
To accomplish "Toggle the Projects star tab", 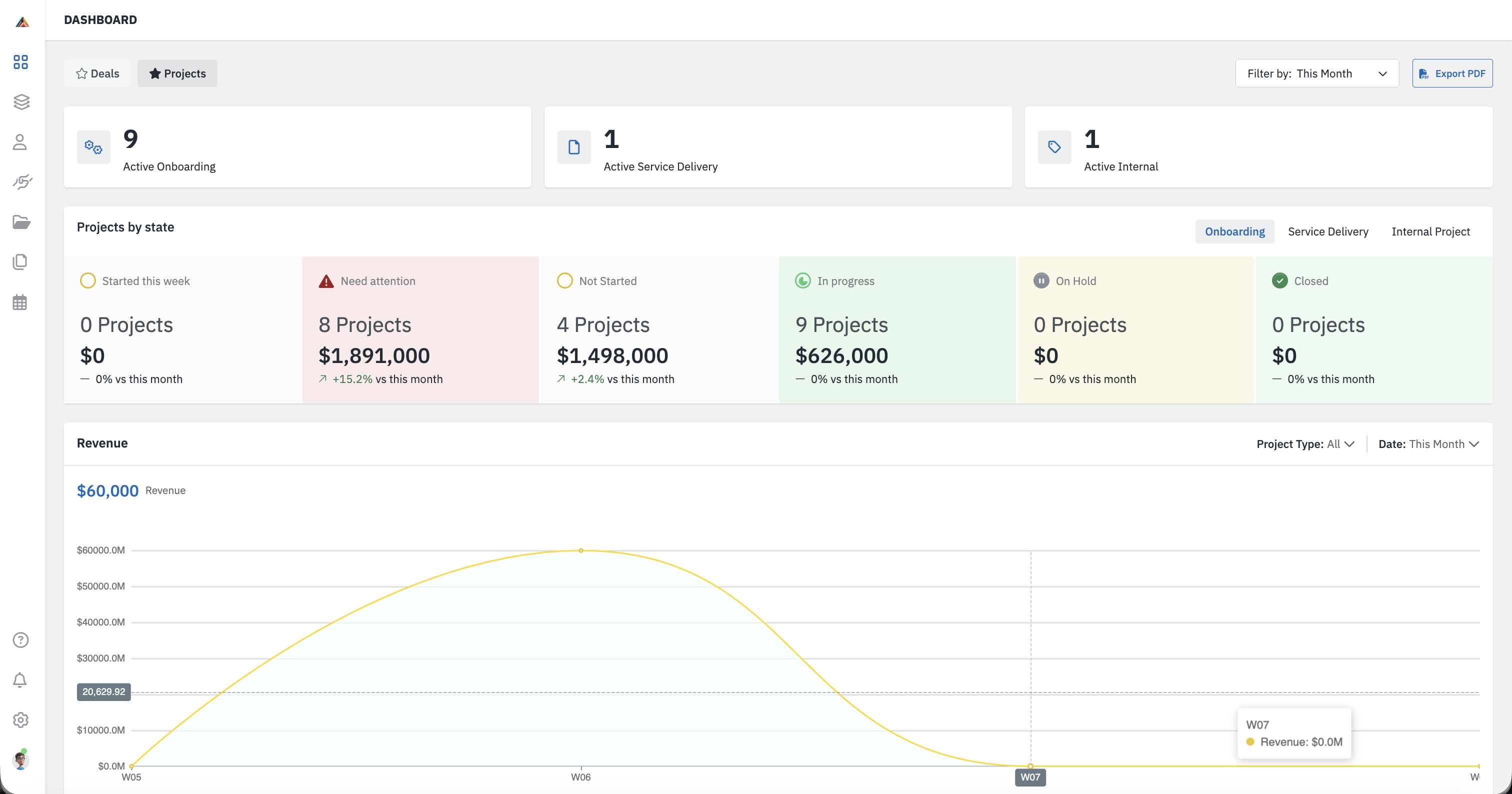I will [177, 73].
